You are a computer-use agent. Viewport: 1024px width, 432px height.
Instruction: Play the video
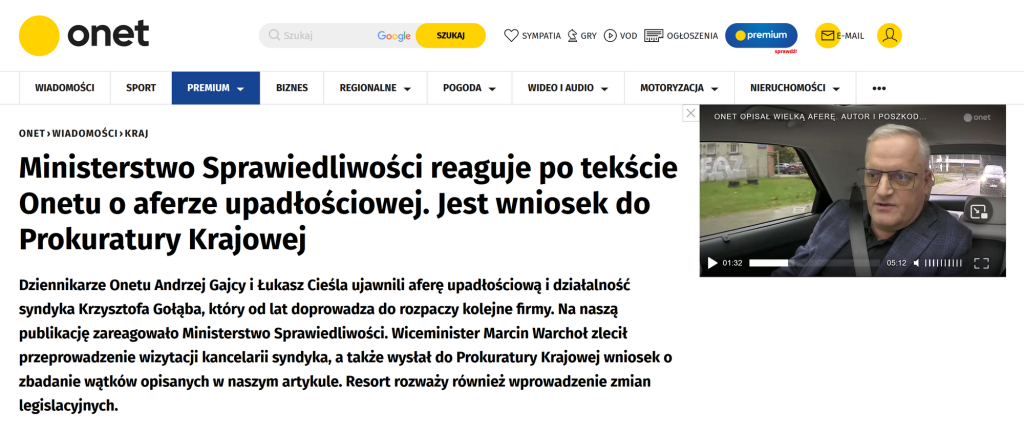[712, 264]
